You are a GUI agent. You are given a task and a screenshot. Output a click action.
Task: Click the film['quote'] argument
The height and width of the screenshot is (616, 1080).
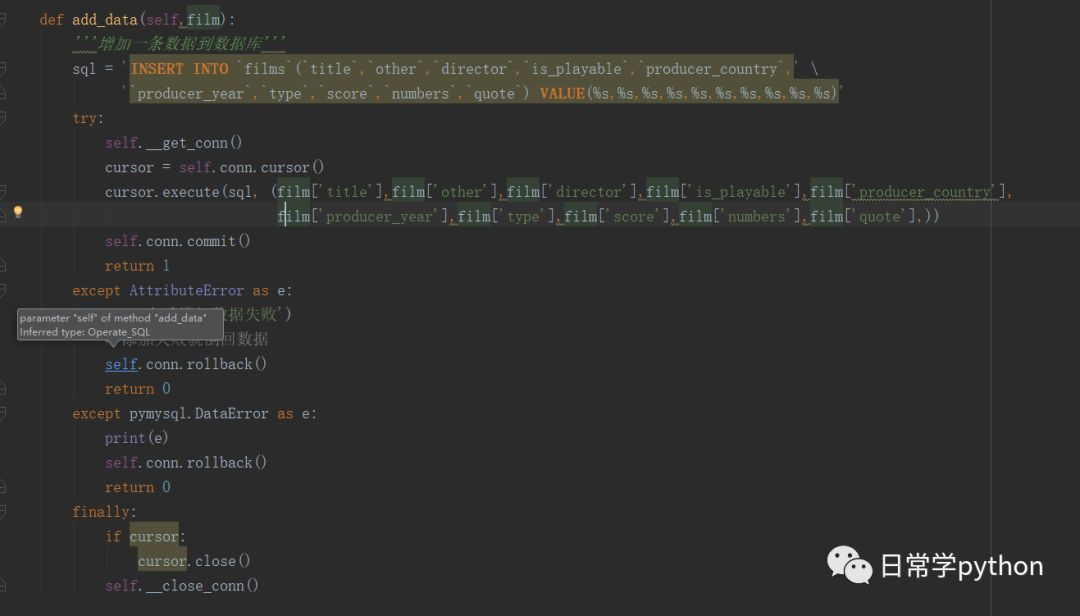tap(863, 216)
